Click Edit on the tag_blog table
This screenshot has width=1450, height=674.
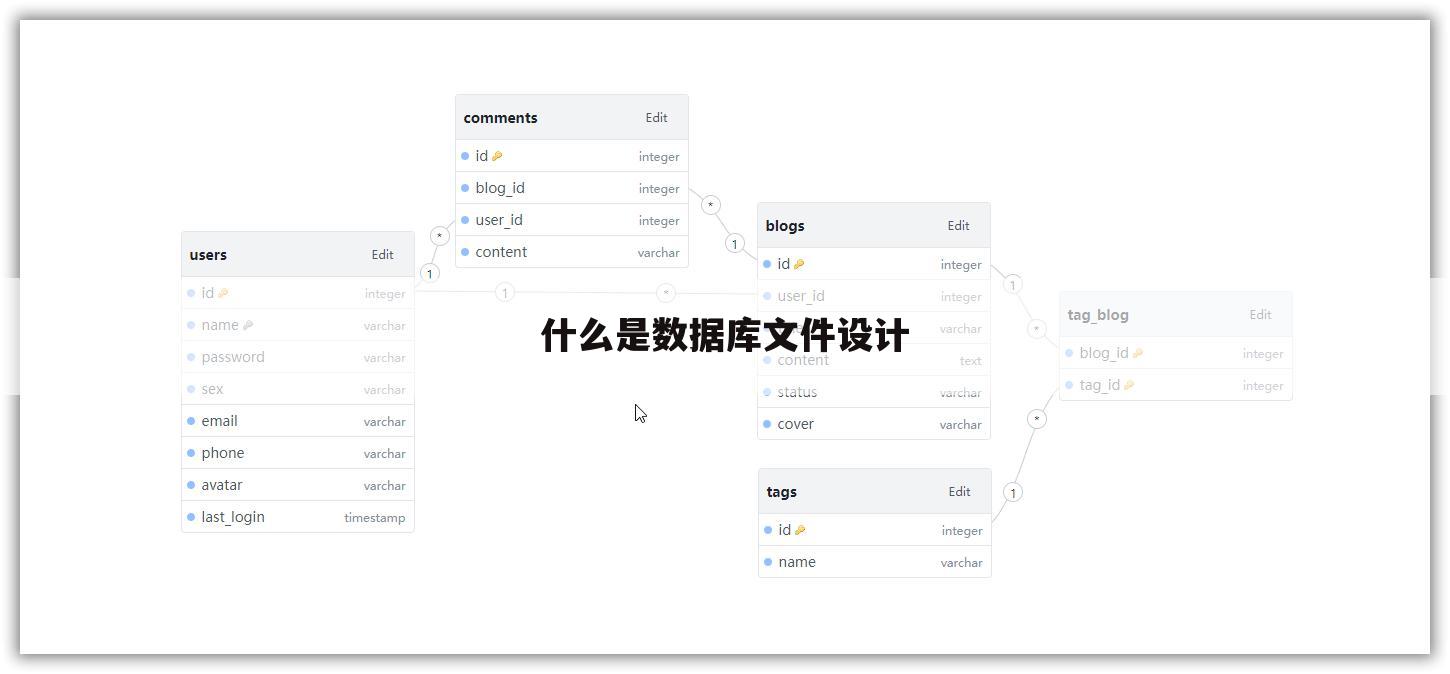(1260, 314)
